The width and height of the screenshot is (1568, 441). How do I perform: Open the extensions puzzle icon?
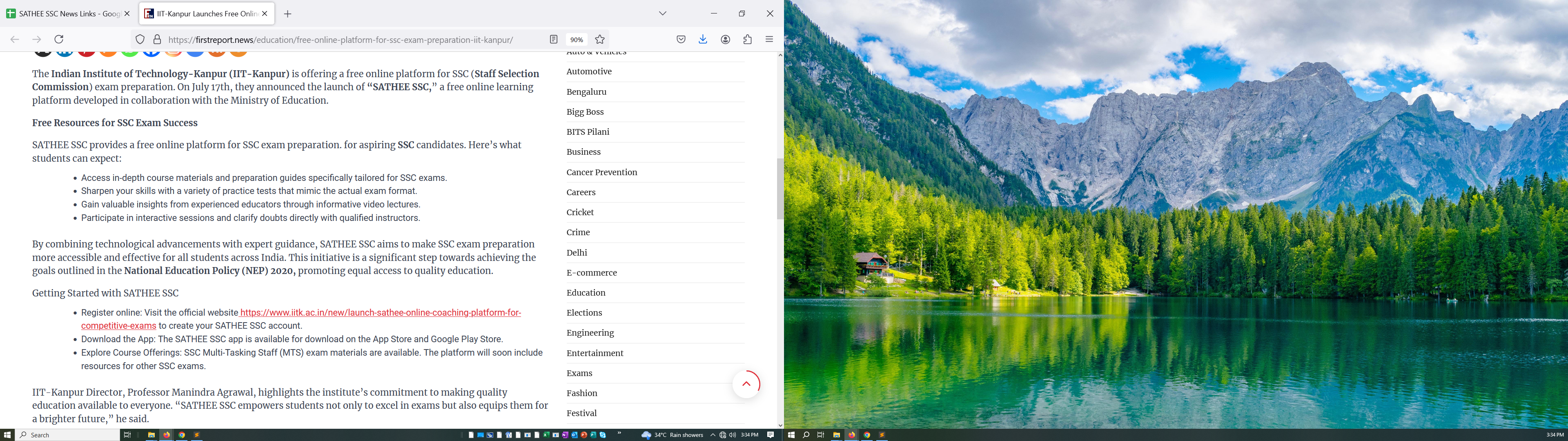point(748,40)
